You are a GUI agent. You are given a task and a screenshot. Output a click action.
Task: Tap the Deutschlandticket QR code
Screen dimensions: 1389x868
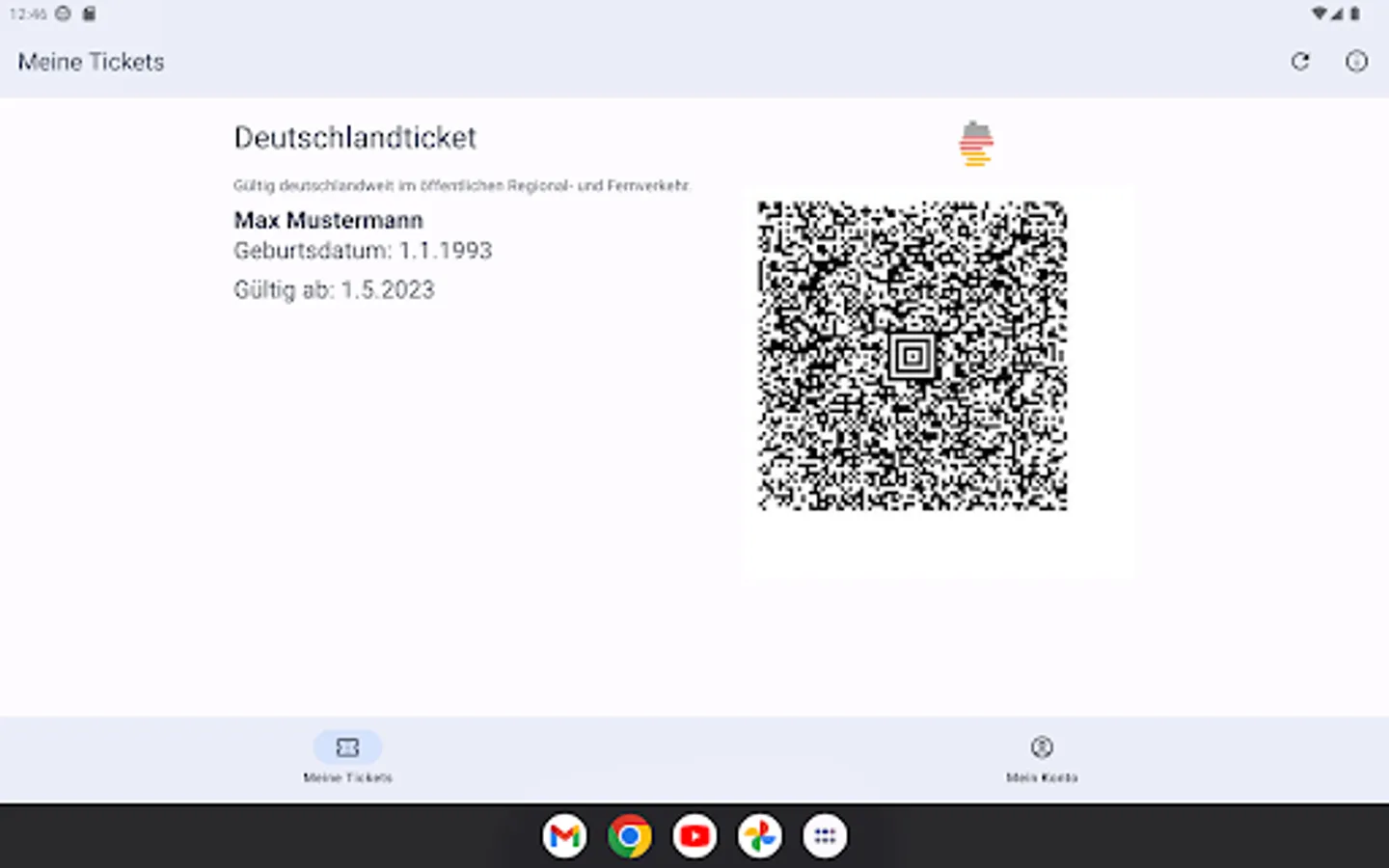[912, 356]
